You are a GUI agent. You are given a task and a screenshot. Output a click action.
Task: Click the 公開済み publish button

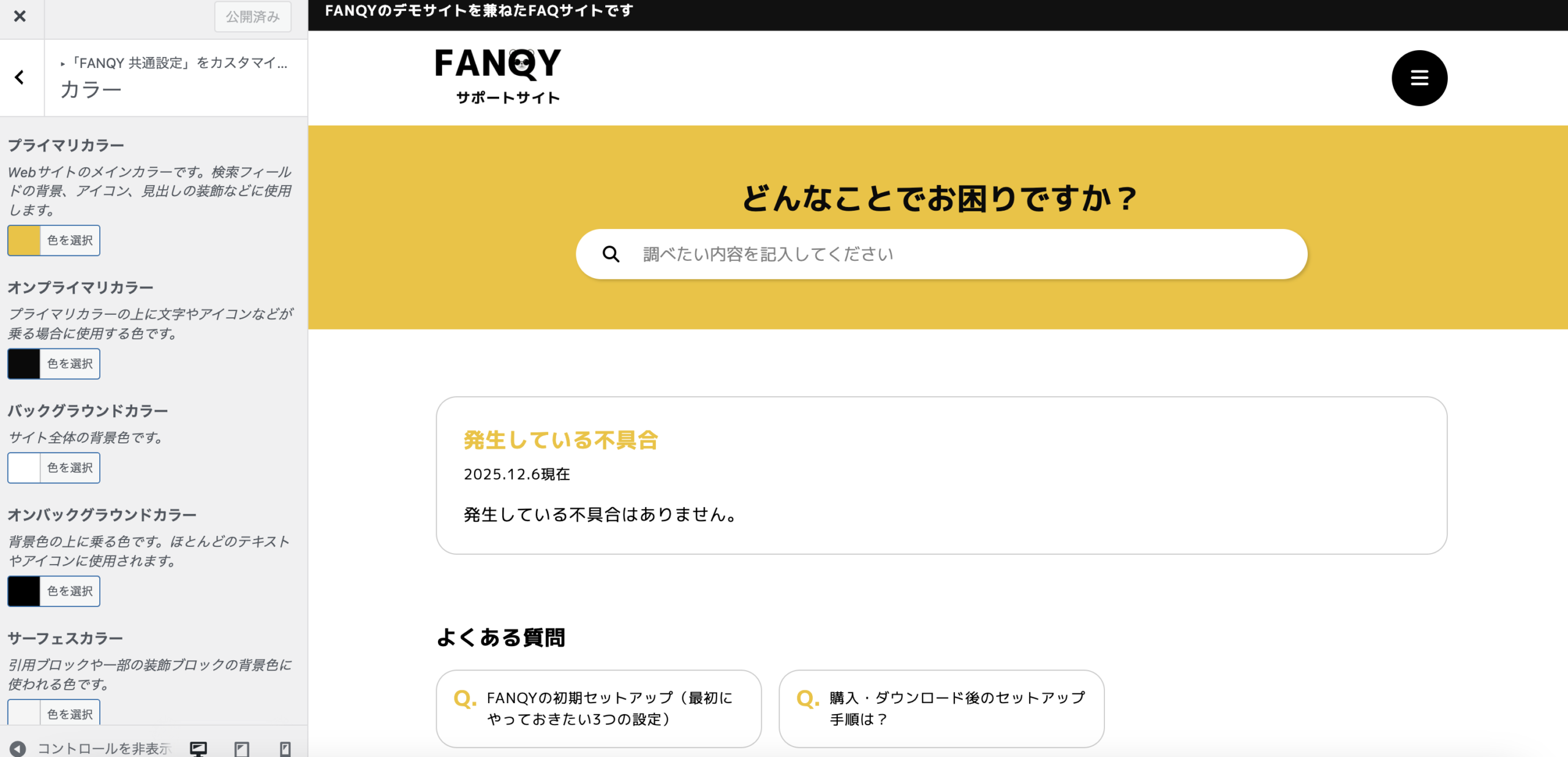point(252,17)
